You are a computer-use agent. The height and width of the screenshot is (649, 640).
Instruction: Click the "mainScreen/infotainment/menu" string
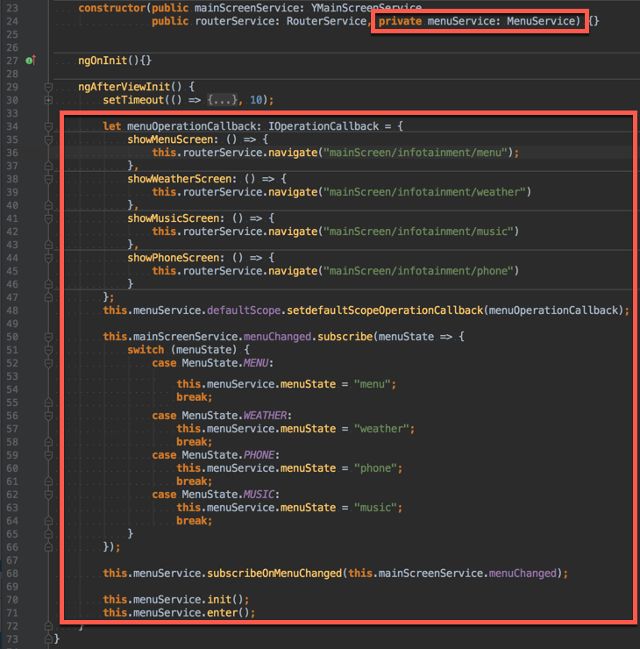[x=416, y=152]
